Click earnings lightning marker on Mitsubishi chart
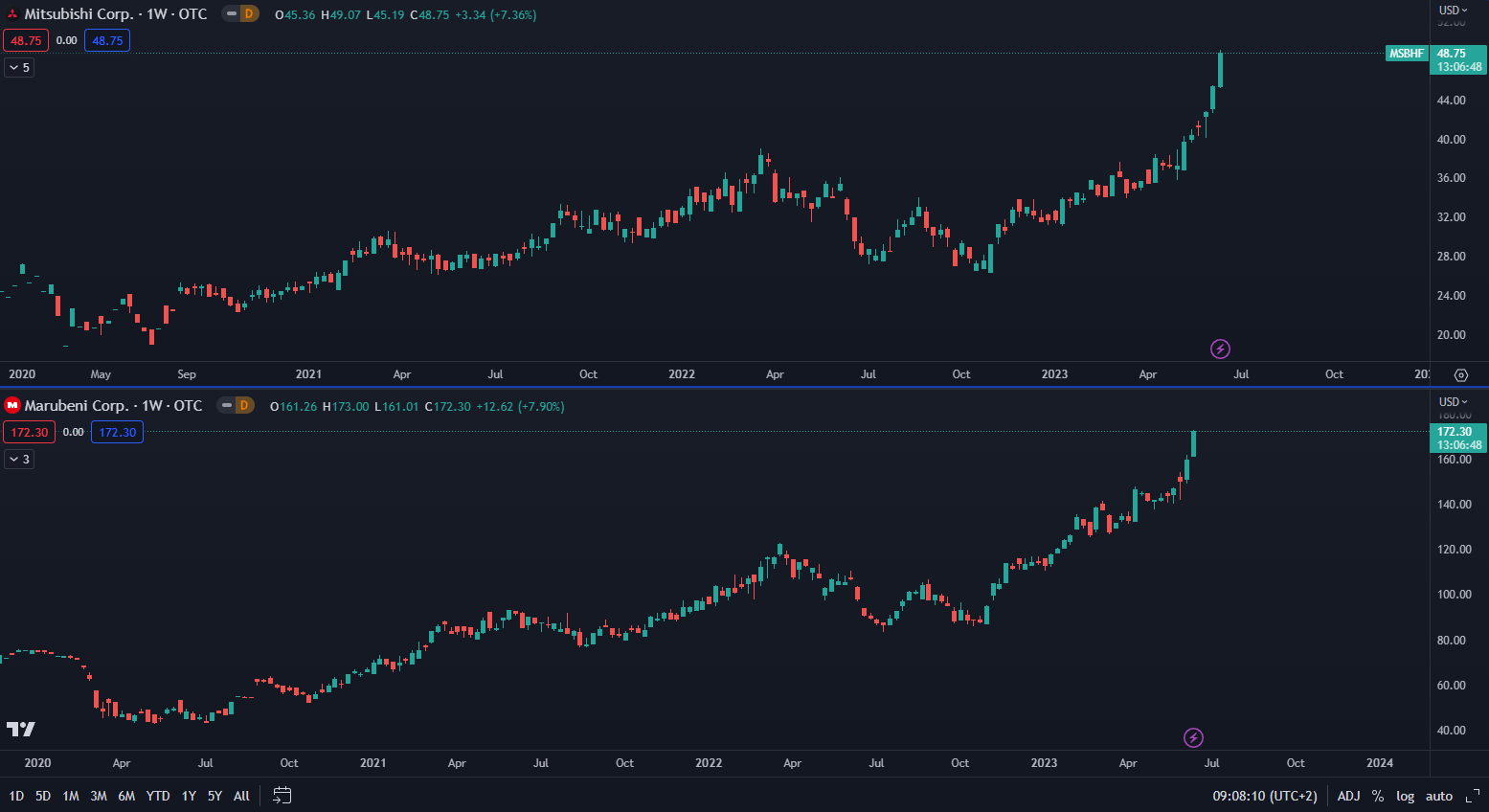This screenshot has width=1489, height=812. coord(1220,349)
